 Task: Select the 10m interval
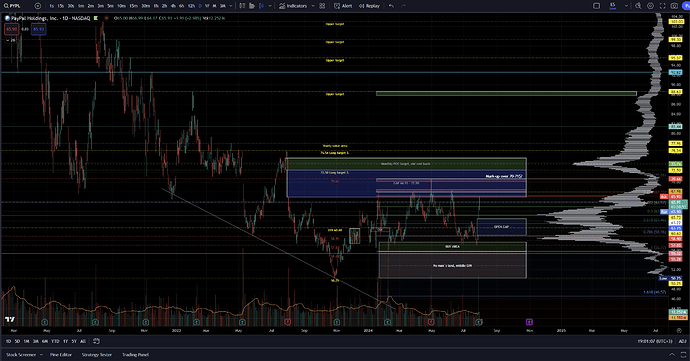click(121, 6)
